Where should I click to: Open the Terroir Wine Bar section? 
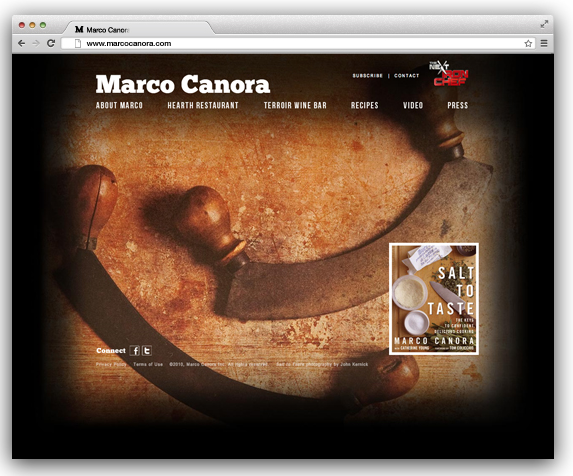click(x=295, y=105)
